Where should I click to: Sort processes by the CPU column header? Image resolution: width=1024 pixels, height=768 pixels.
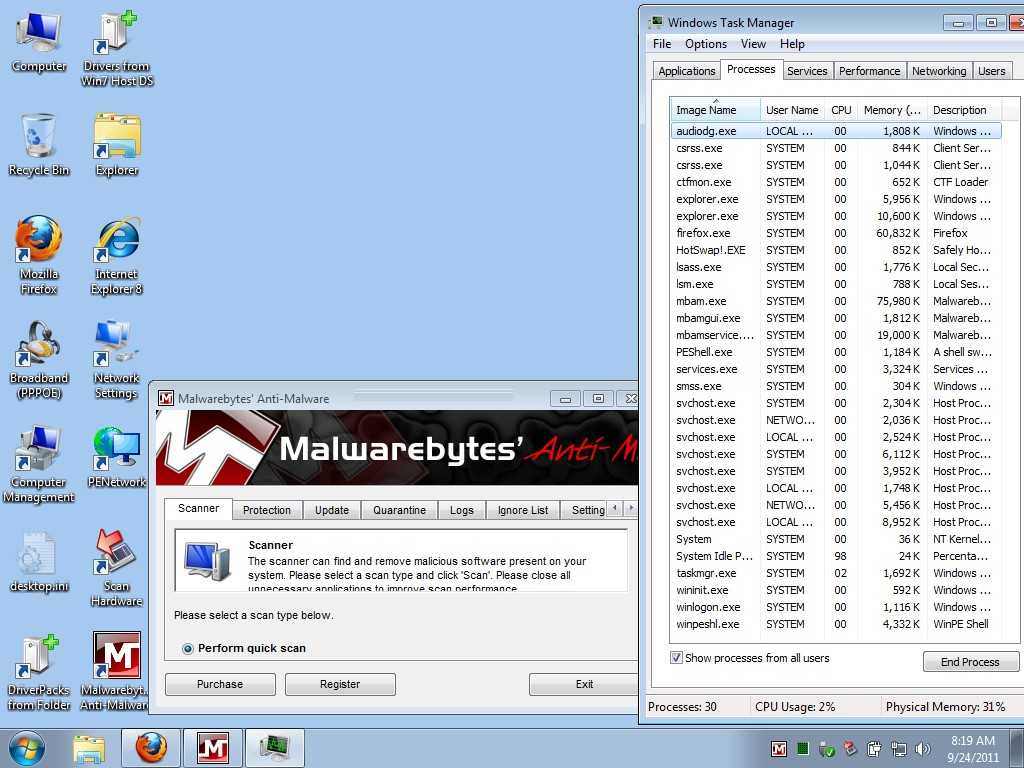(x=841, y=110)
